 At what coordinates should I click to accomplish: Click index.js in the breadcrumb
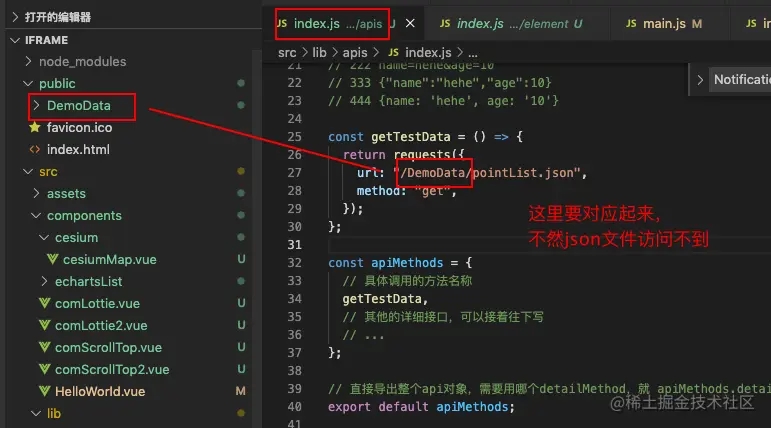pos(428,53)
